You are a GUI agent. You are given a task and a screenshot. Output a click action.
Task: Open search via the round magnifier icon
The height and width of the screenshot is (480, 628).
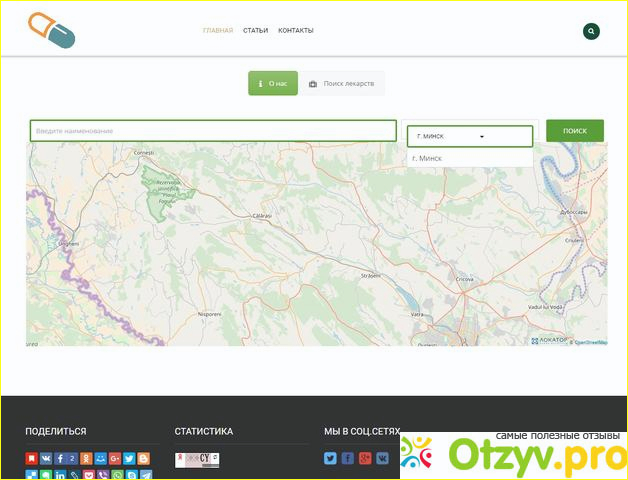tap(591, 31)
